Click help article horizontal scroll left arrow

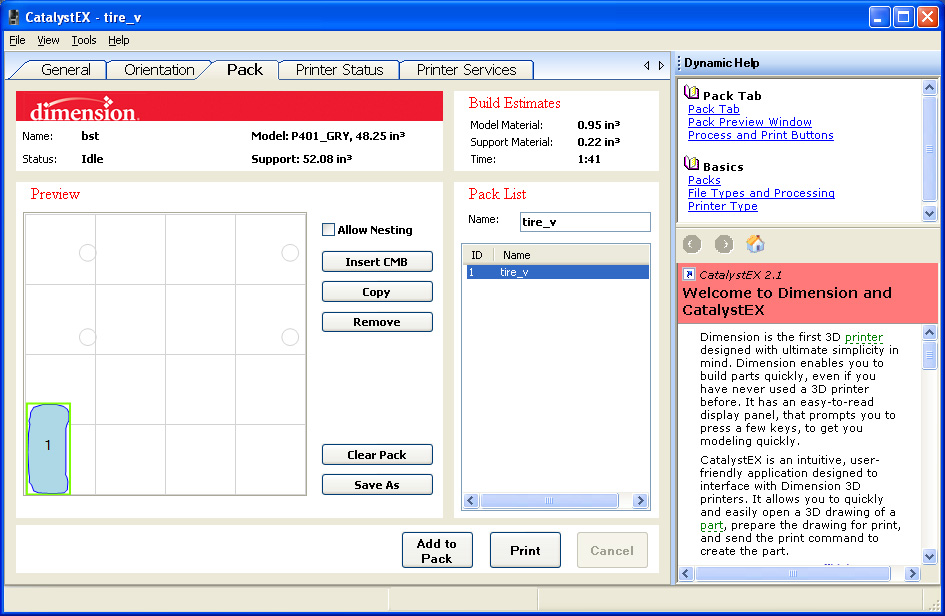[686, 574]
